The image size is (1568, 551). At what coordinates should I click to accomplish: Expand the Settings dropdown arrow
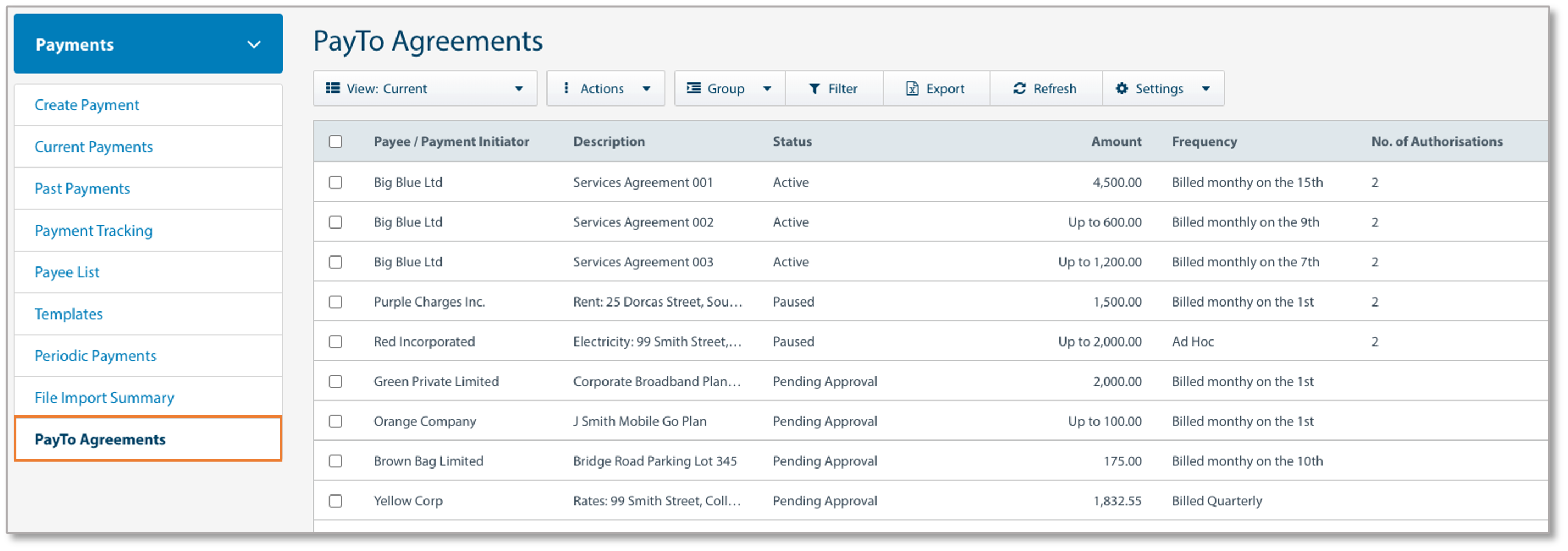pos(1205,89)
